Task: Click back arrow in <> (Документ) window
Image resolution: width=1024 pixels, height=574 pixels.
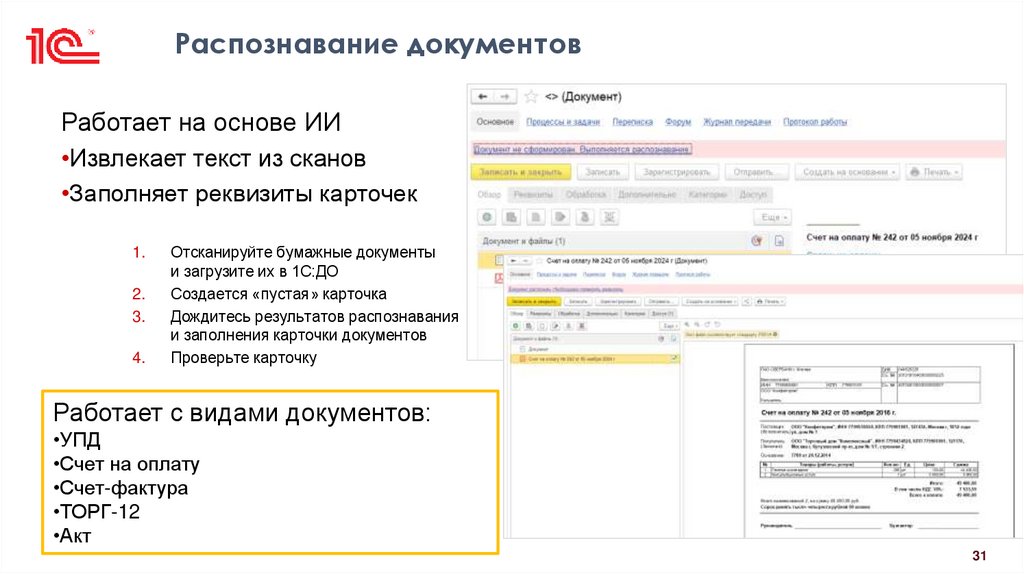Action: [x=483, y=97]
